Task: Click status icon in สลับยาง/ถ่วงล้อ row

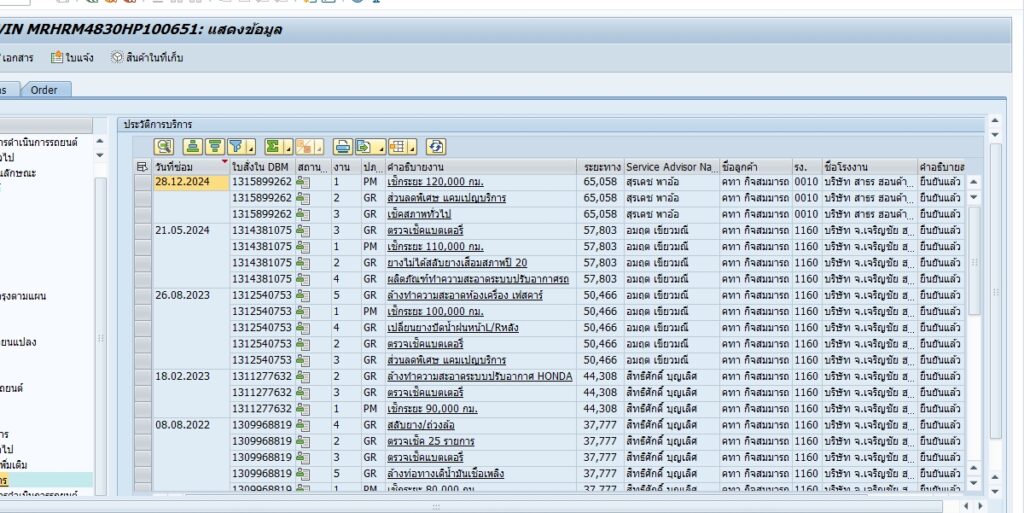Action: [x=302, y=425]
